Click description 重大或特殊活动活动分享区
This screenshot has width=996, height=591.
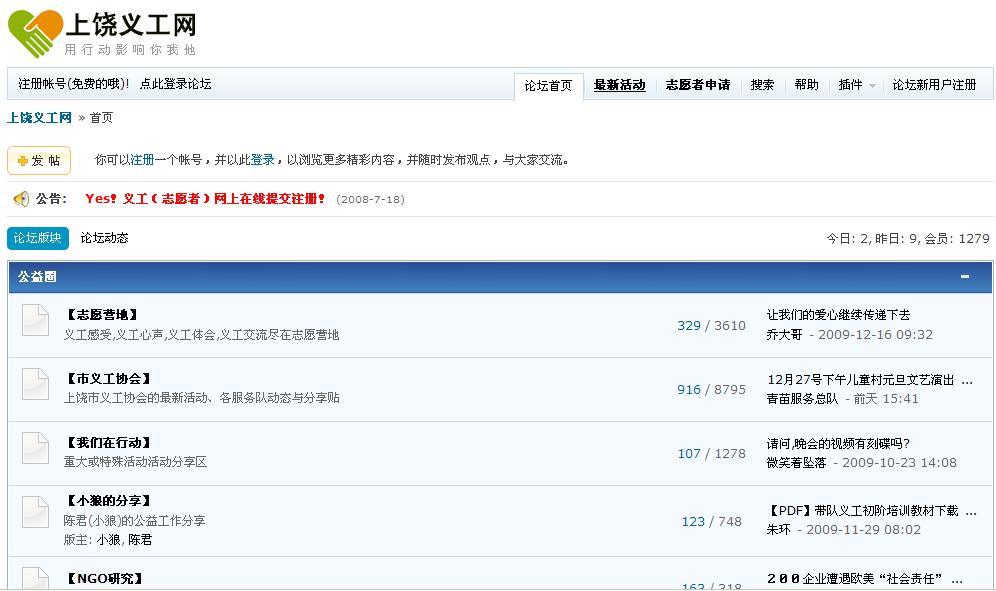tap(135, 461)
